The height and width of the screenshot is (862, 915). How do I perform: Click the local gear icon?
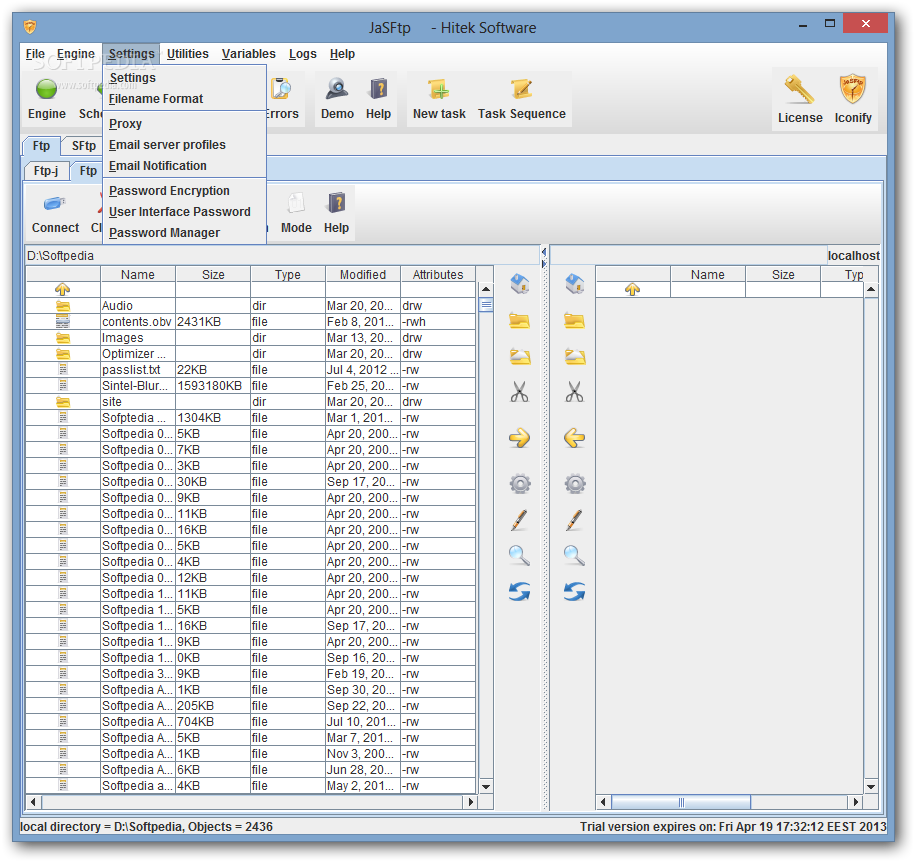[519, 484]
